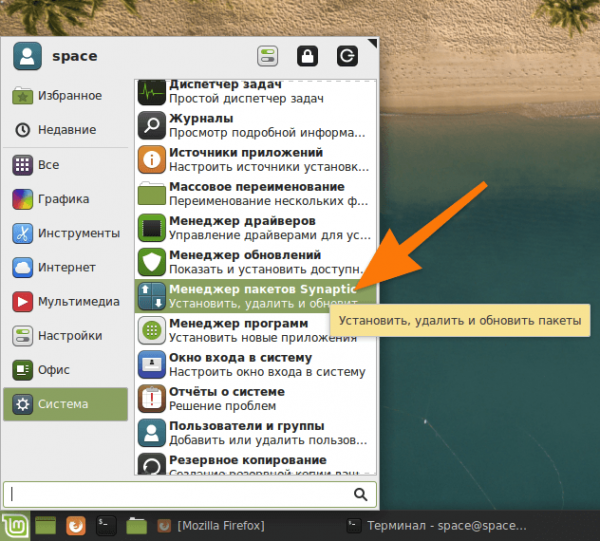
Task: Select the Графика category
Action: (65, 199)
